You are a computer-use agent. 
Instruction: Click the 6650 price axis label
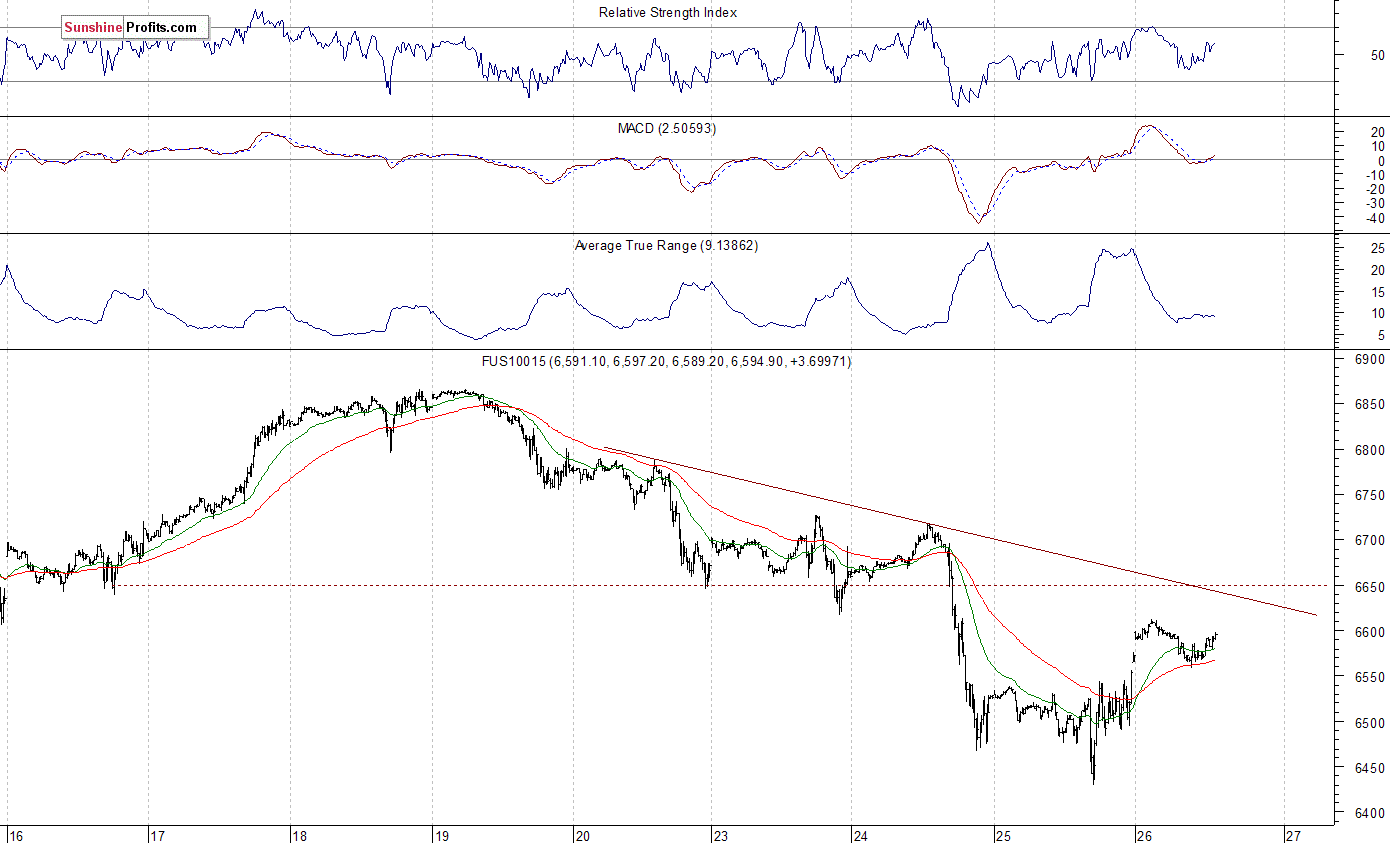[1371, 587]
